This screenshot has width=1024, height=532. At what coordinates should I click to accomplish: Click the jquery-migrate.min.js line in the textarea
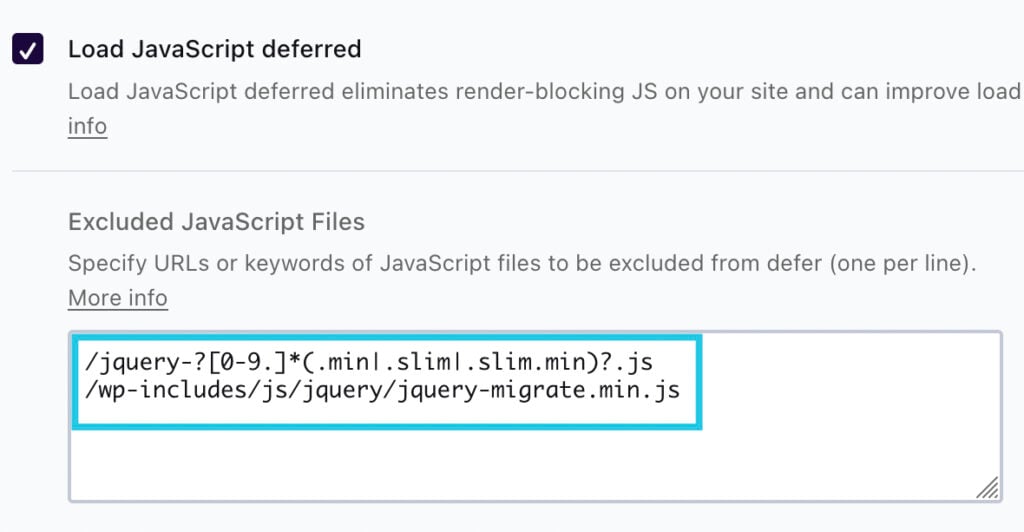coord(383,390)
